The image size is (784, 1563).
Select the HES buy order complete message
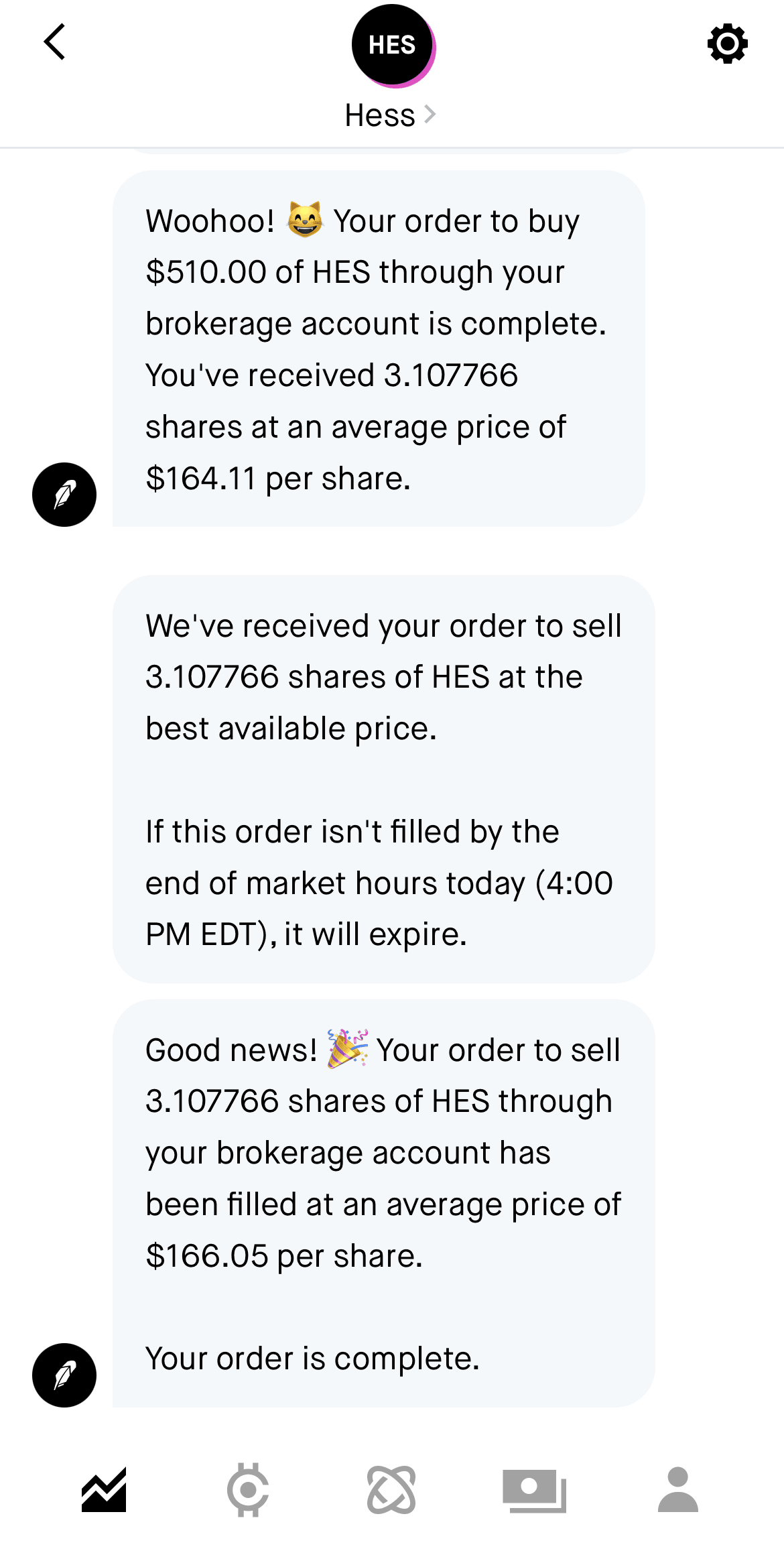[x=378, y=349]
